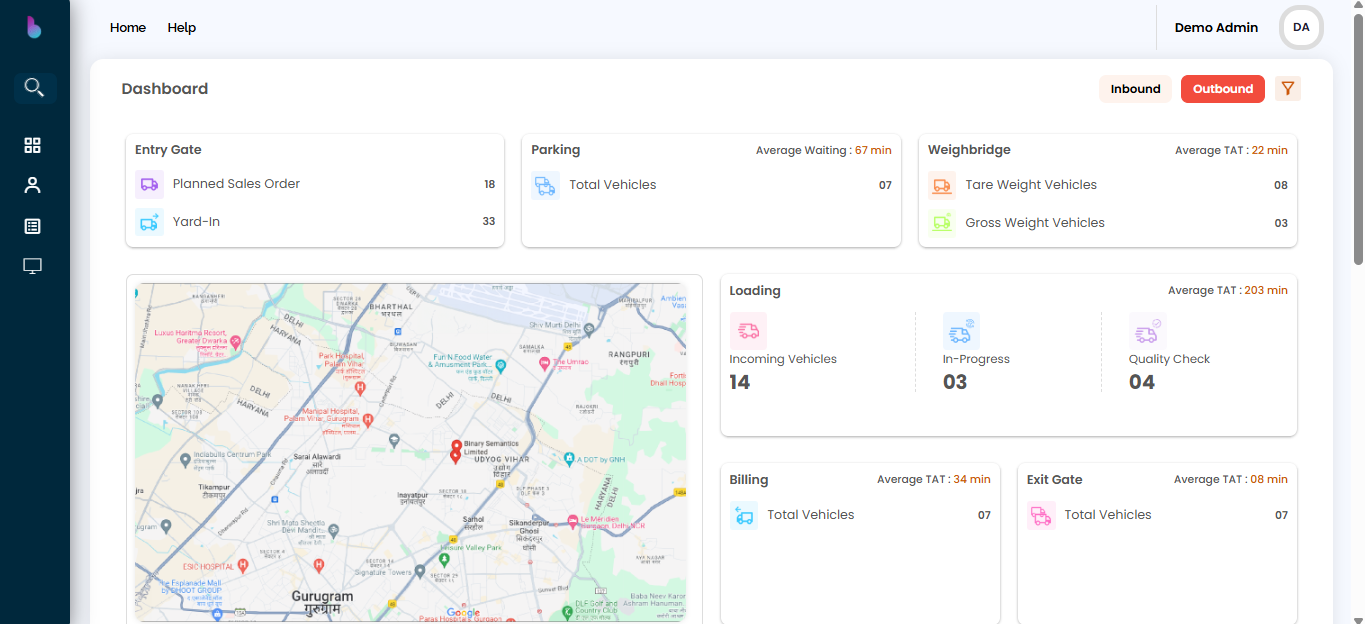Click the search icon in sidebar

(x=34, y=88)
